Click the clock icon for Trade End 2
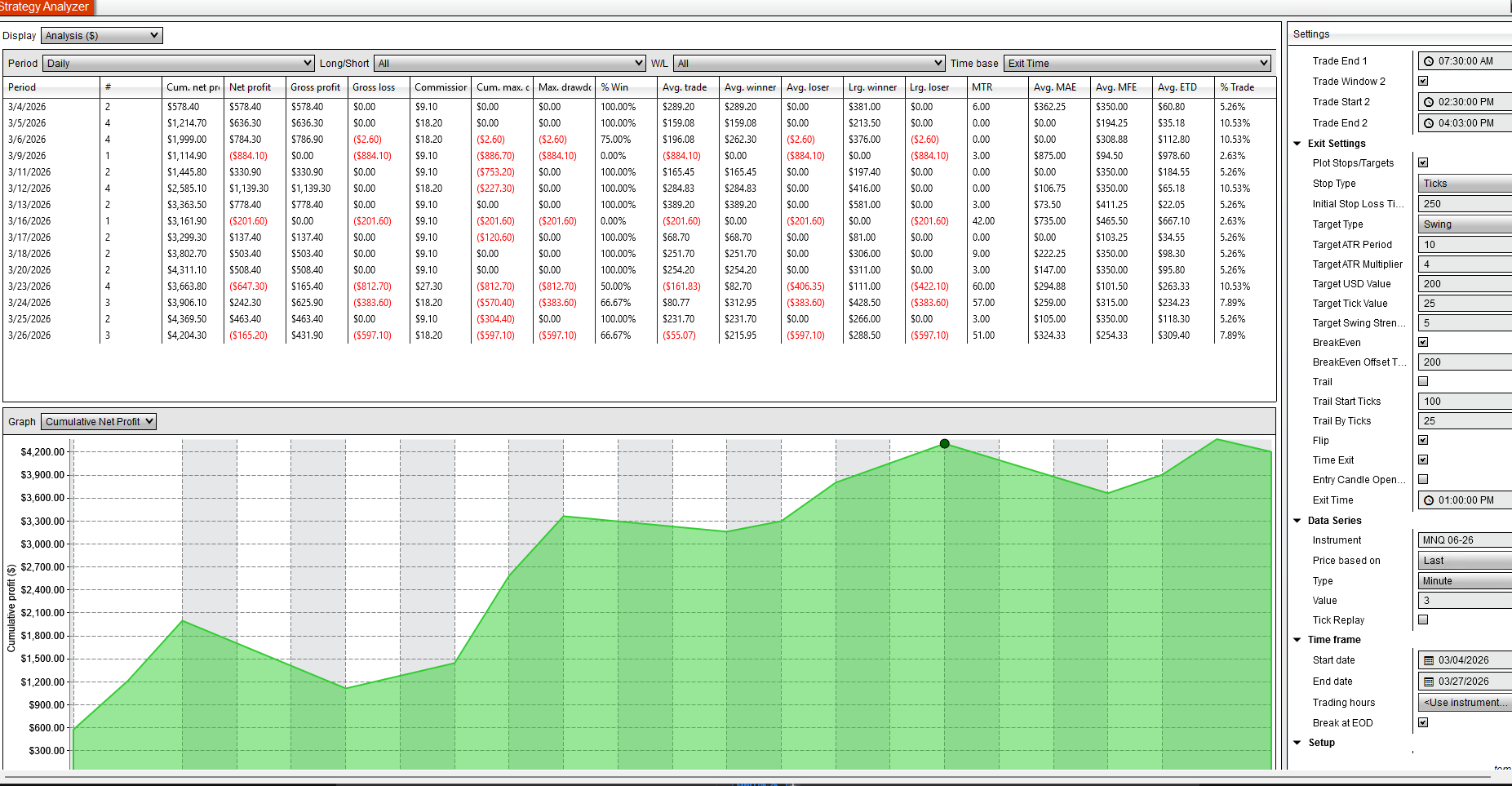 [1429, 123]
